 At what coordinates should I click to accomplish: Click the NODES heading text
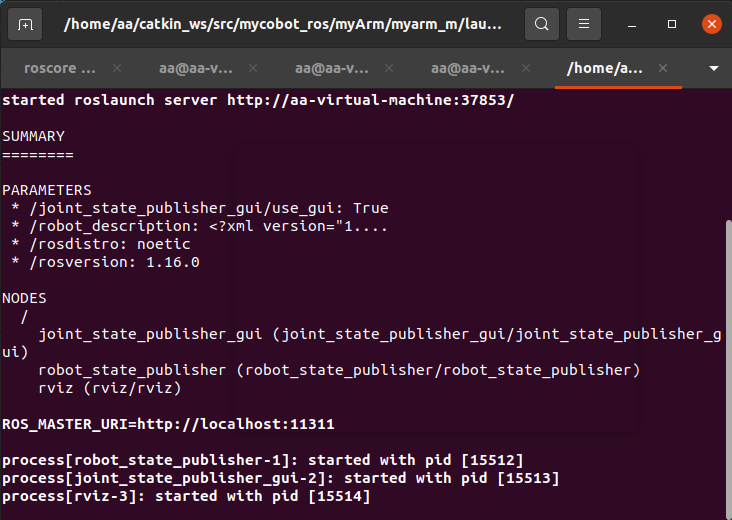pyautogui.click(x=24, y=298)
